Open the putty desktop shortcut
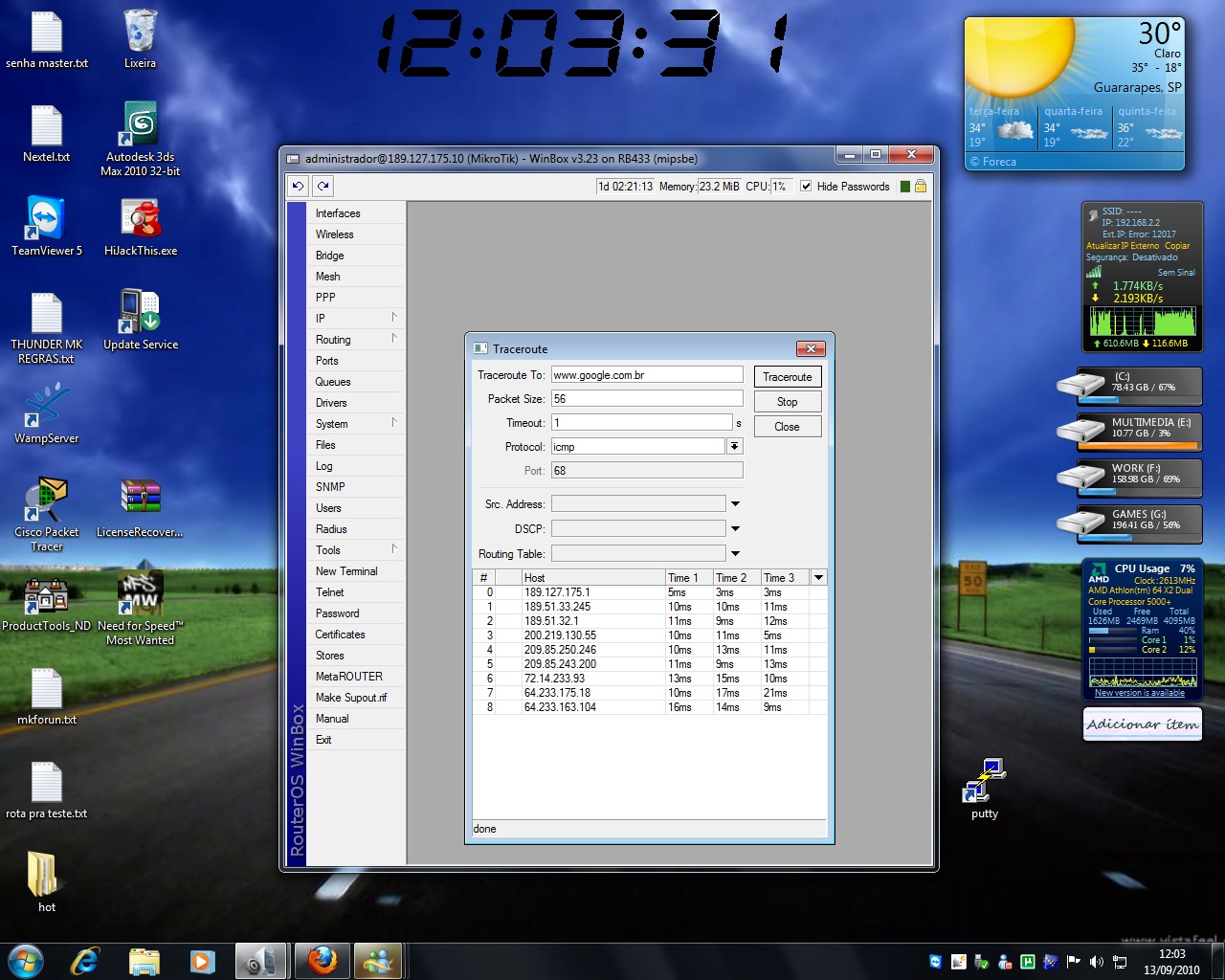 (x=984, y=790)
